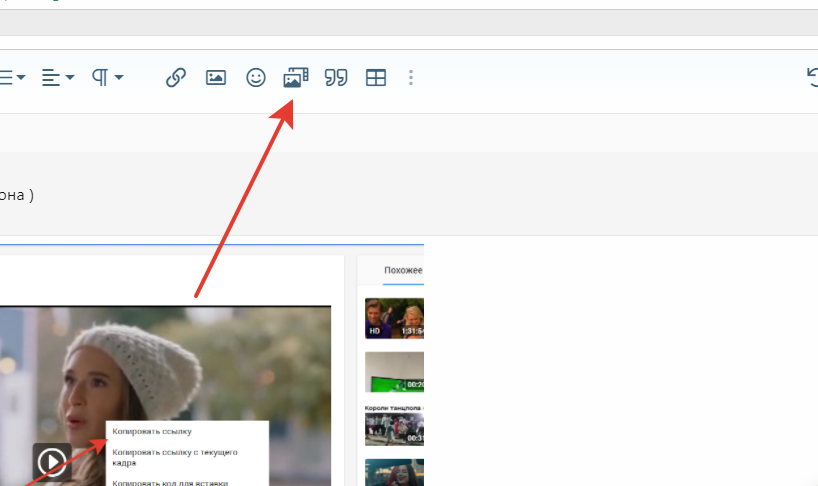Open the smilies emoji picker
This screenshot has width=818, height=486.
click(256, 78)
